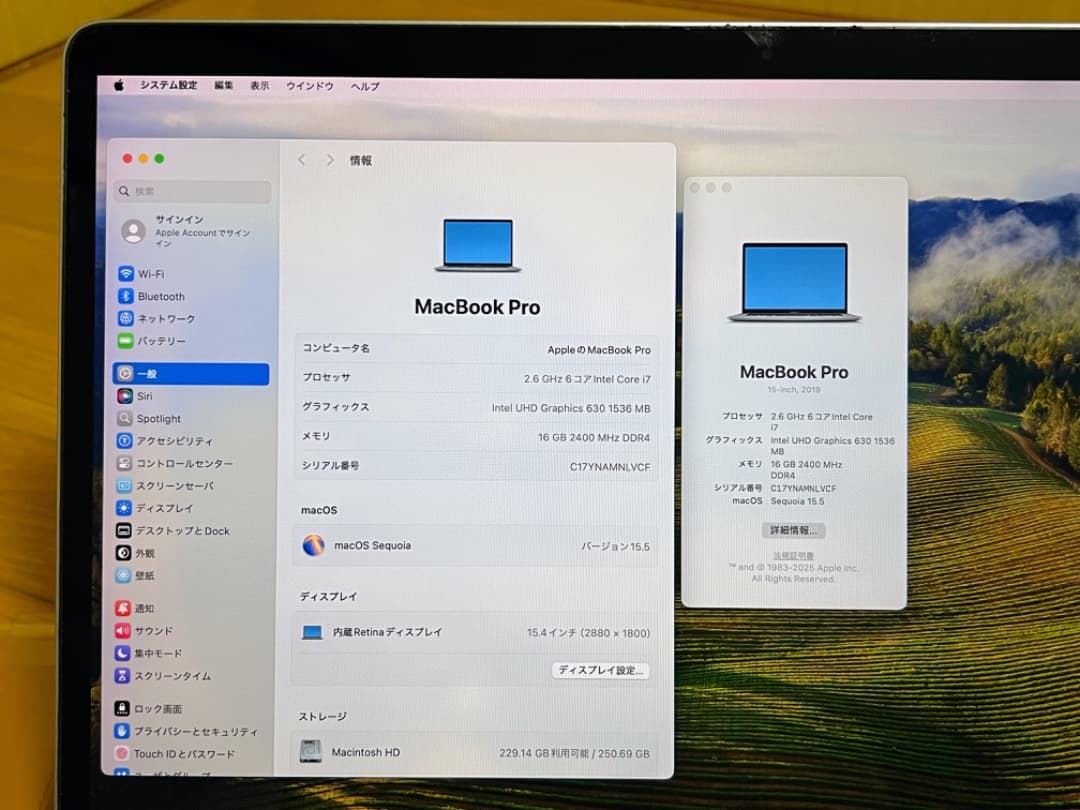
Task: Open Wi-Fi settings in sidebar
Action: click(151, 273)
